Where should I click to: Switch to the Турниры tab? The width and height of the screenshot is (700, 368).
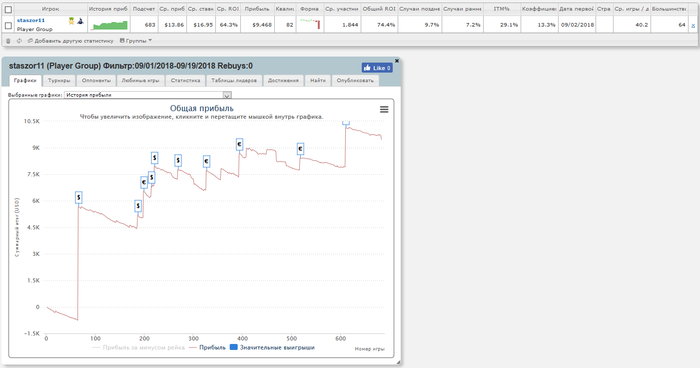click(59, 80)
